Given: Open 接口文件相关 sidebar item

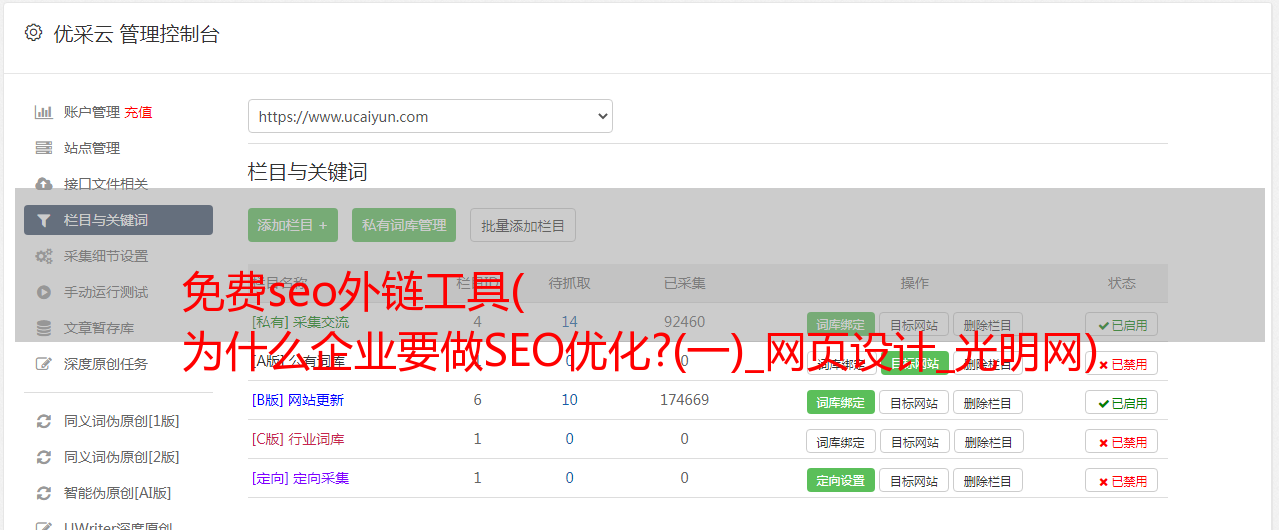Looking at the screenshot, I should click(106, 184).
